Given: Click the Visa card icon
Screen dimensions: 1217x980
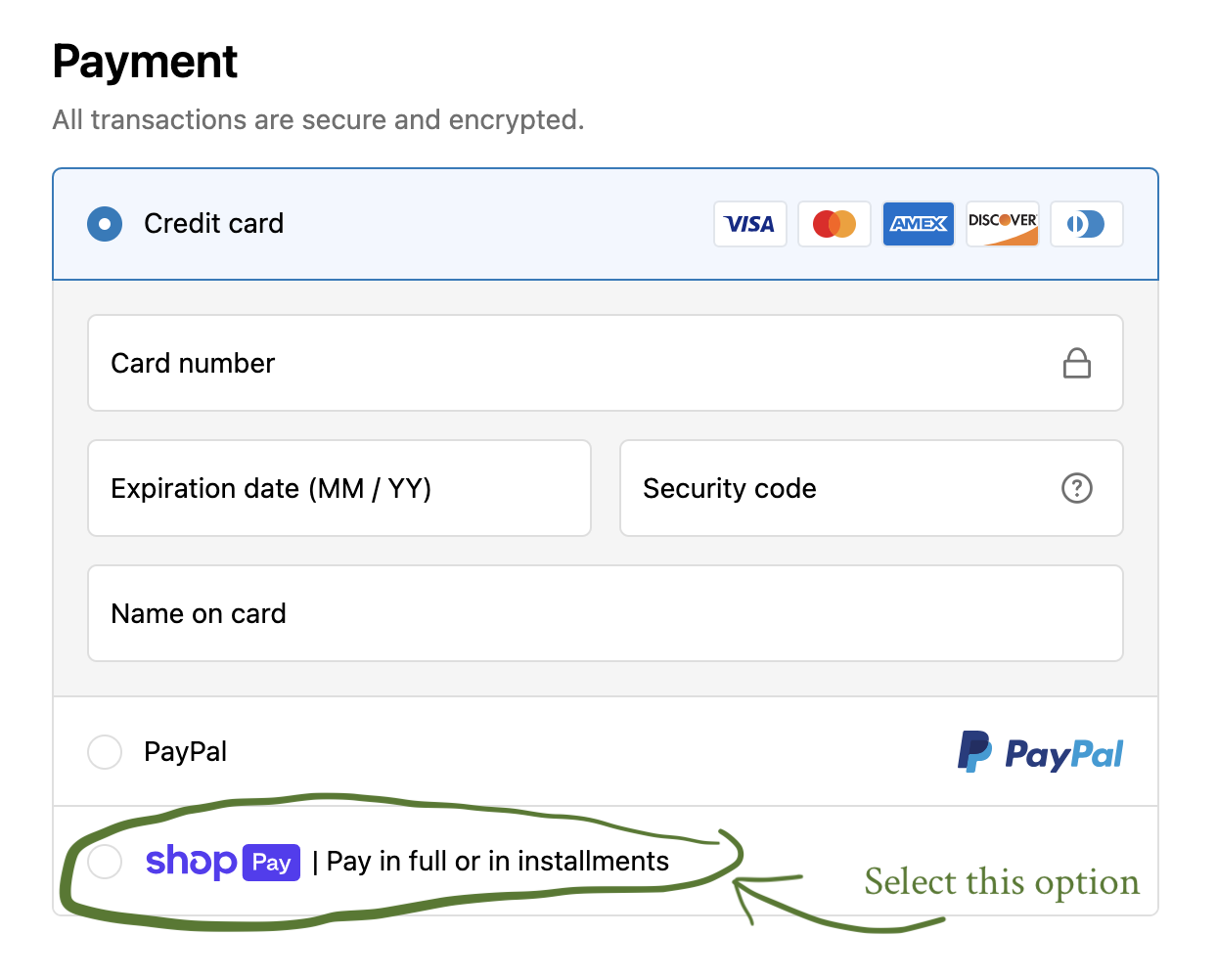Looking at the screenshot, I should click(749, 224).
